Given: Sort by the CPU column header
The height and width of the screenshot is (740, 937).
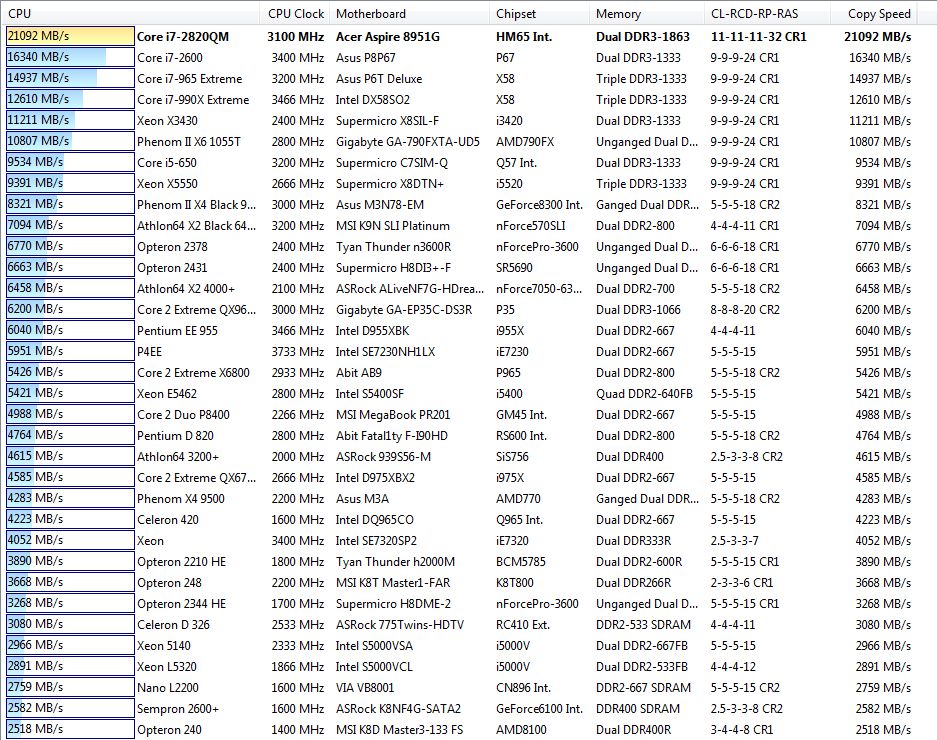Looking at the screenshot, I should (130, 13).
